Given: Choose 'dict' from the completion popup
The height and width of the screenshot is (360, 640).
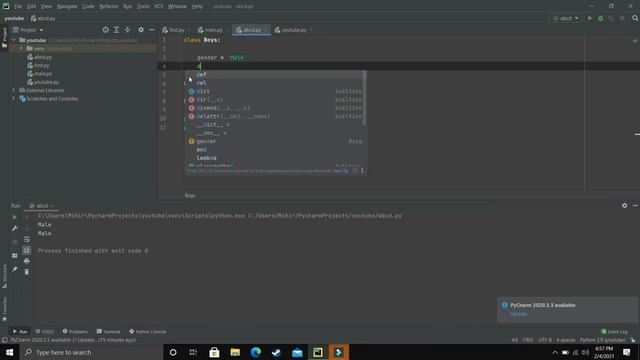Looking at the screenshot, I should tap(276, 91).
